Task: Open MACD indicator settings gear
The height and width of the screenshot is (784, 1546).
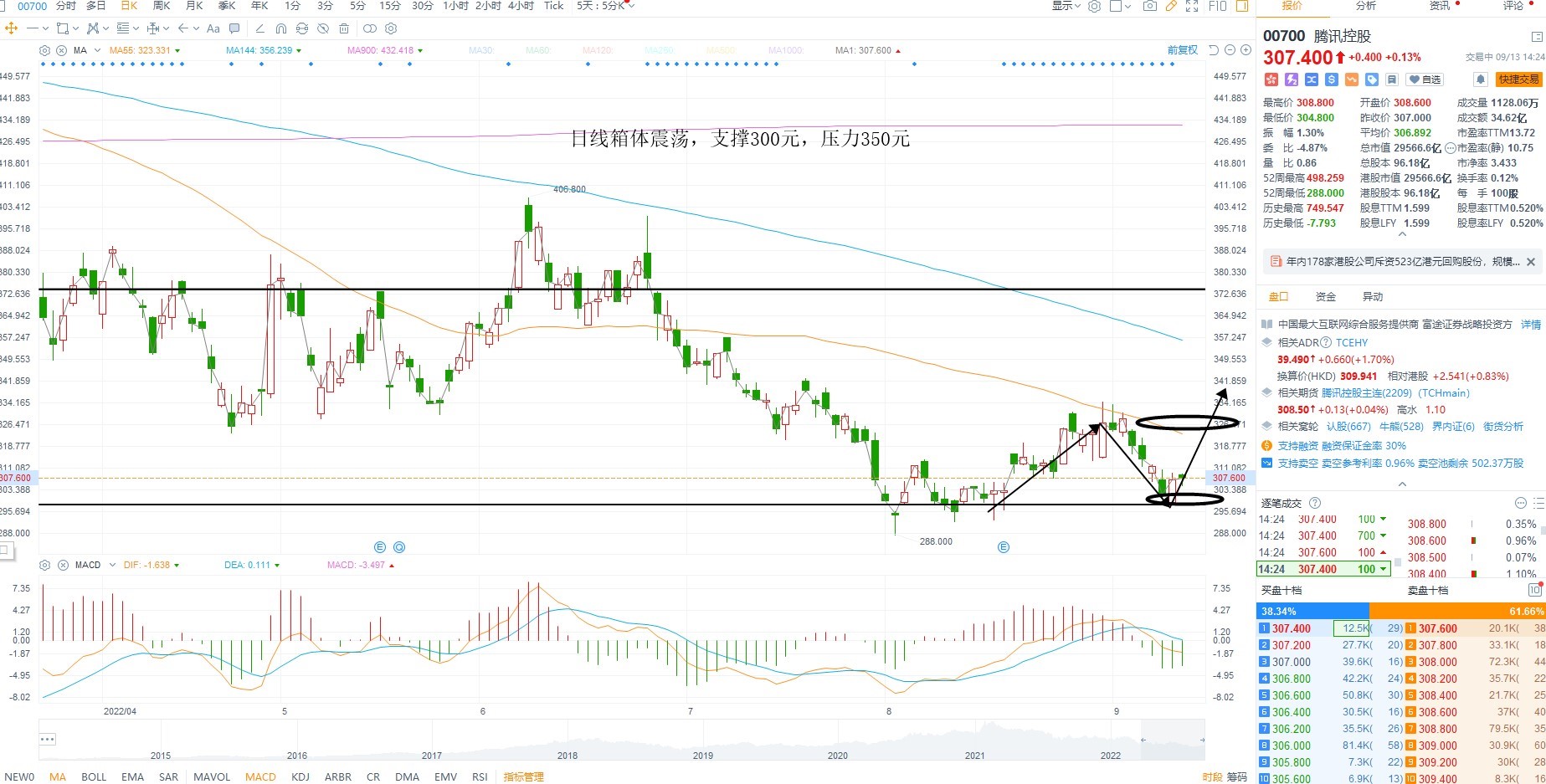Action: [x=44, y=565]
